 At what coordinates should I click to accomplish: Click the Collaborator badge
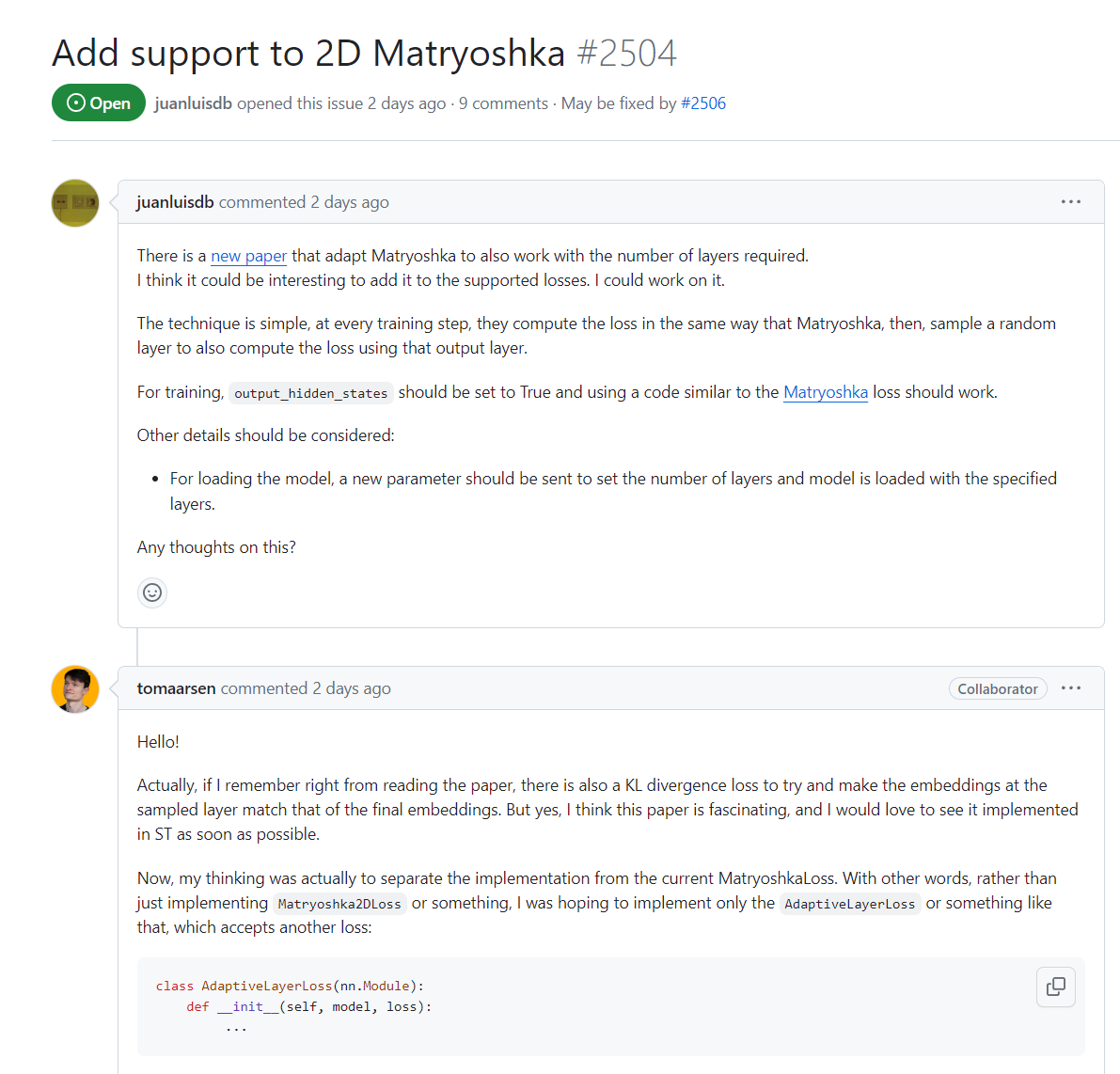click(x=997, y=688)
